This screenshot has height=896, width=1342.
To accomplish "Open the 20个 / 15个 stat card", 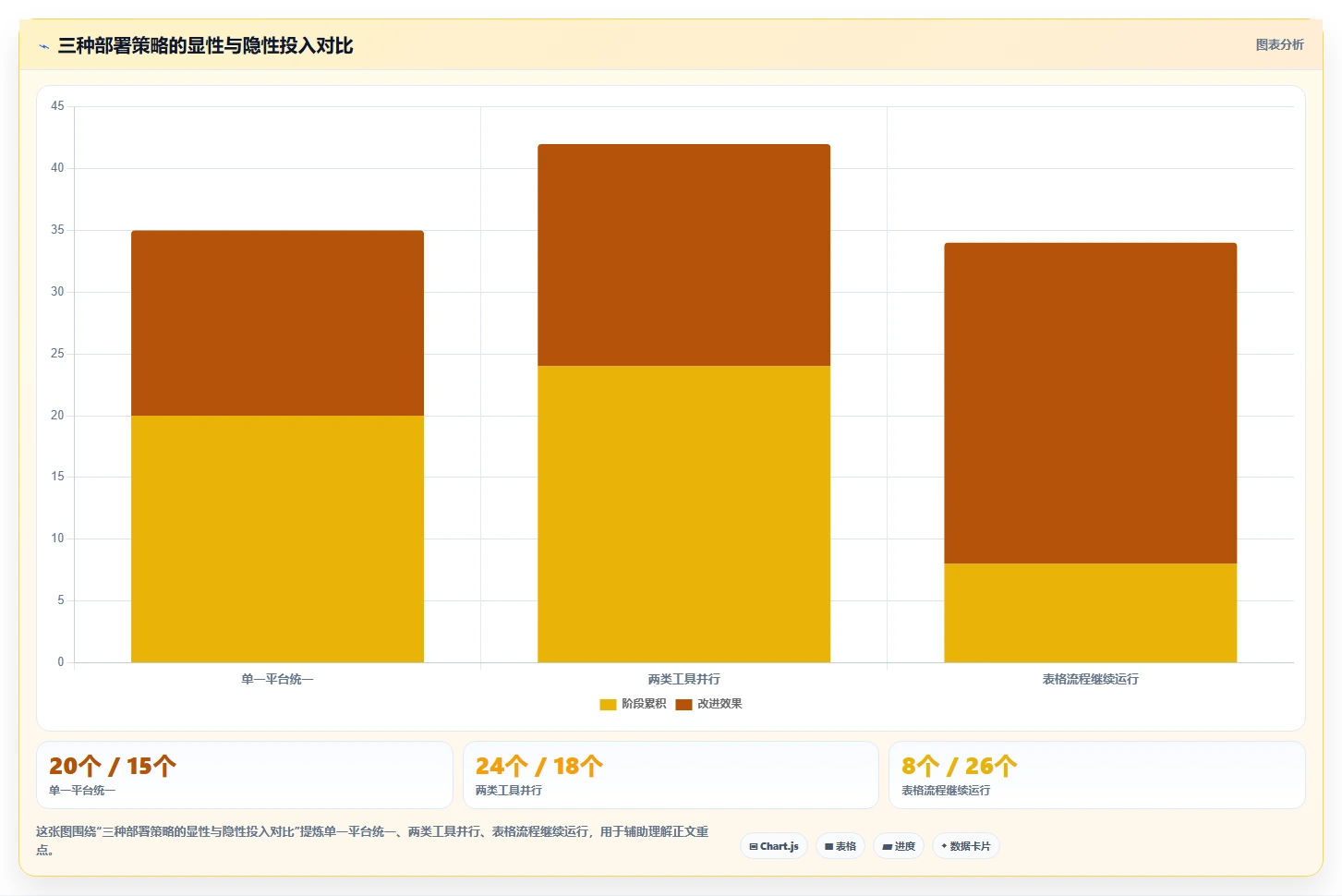I will click(245, 775).
